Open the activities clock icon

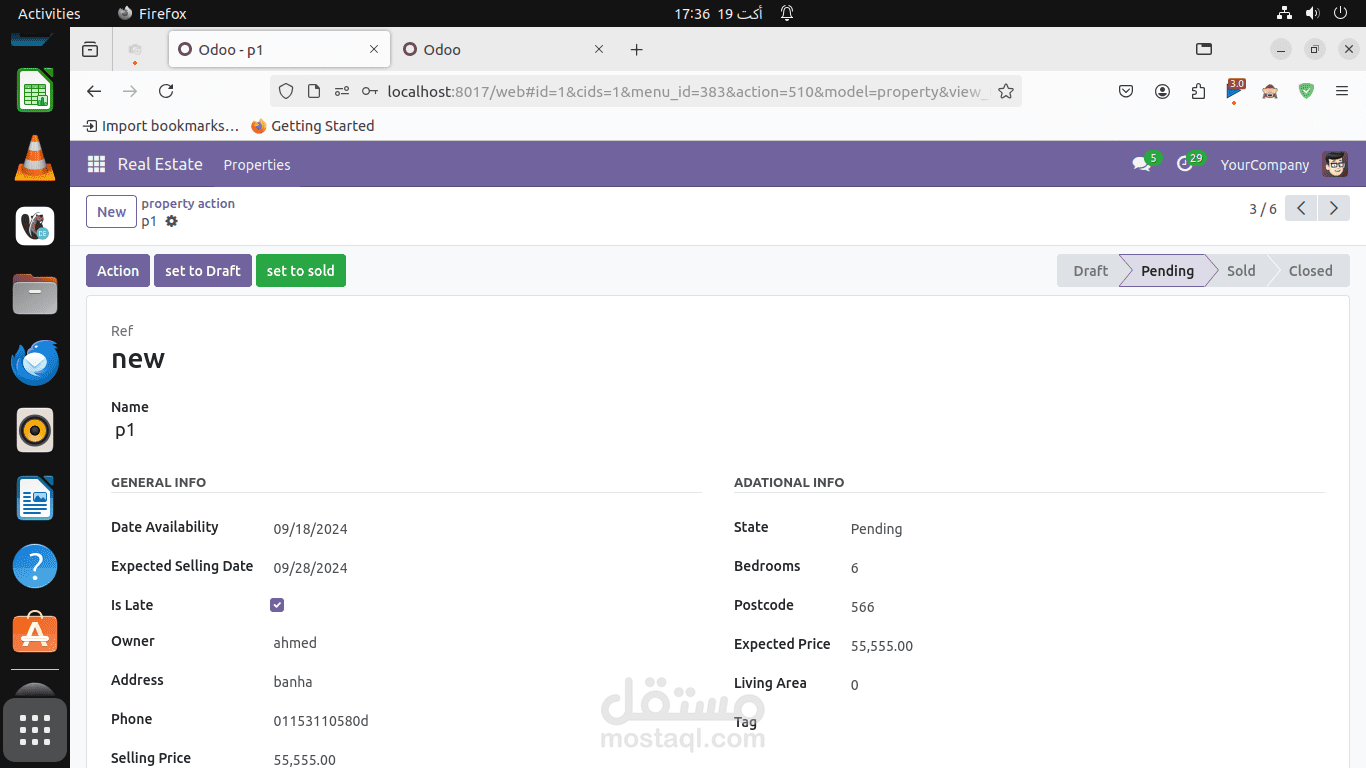(1185, 164)
